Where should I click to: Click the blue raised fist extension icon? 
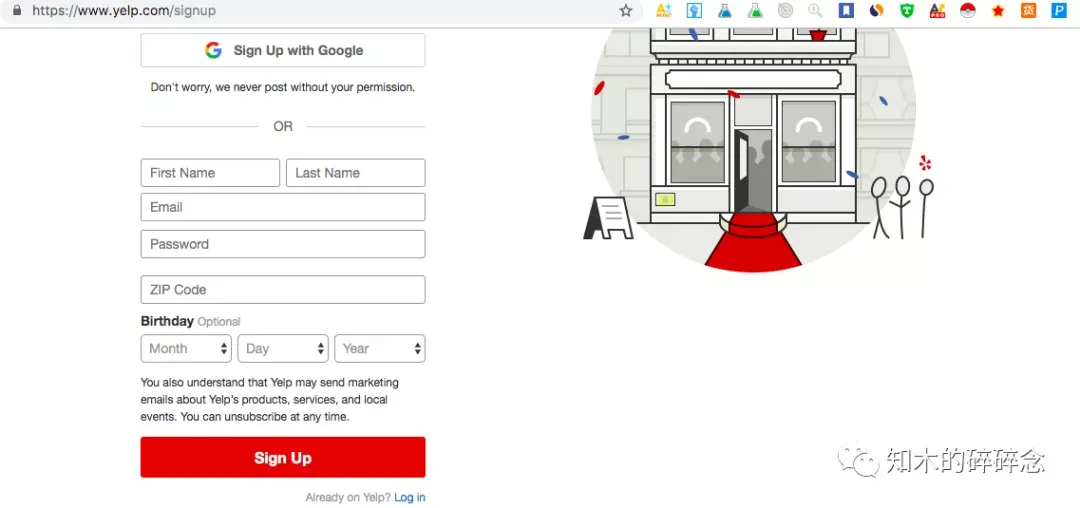coord(694,10)
